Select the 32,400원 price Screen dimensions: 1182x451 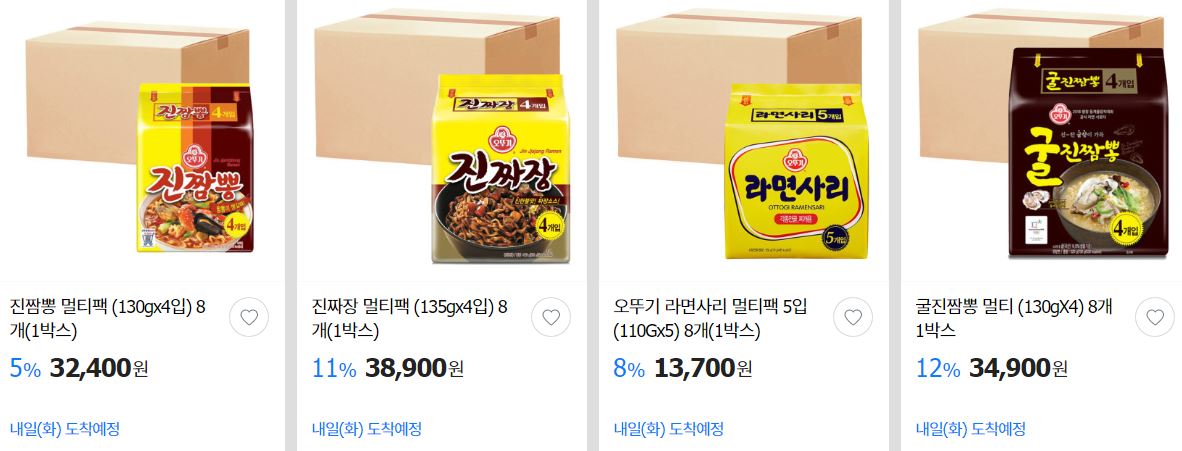coord(99,368)
